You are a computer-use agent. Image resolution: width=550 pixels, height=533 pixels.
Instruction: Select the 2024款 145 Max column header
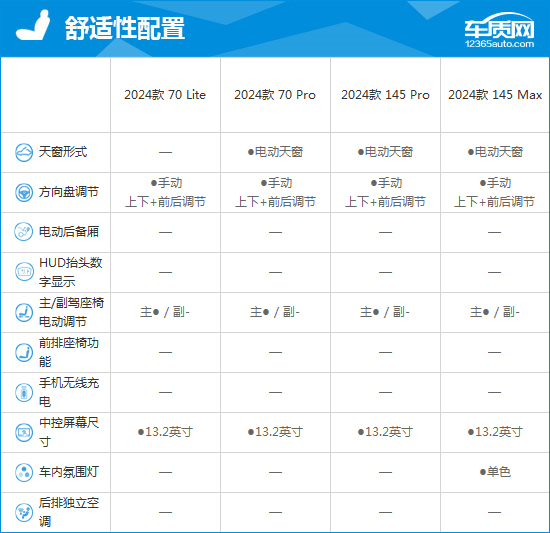coord(495,95)
